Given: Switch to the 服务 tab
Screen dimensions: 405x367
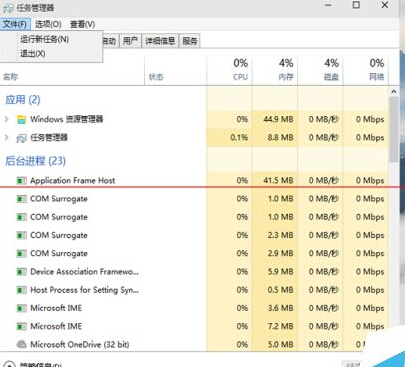Looking at the screenshot, I should [x=190, y=41].
